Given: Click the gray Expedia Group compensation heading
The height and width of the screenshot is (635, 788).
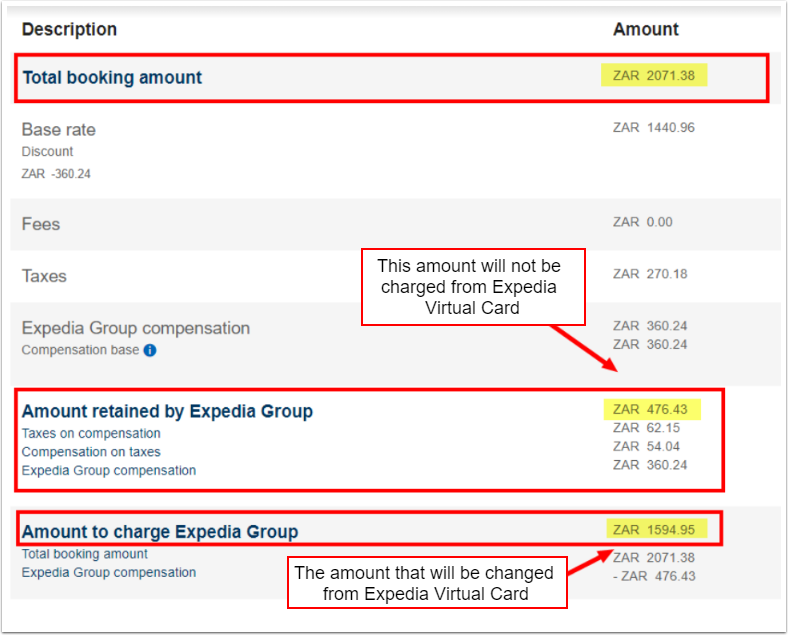Looking at the screenshot, I should [136, 328].
